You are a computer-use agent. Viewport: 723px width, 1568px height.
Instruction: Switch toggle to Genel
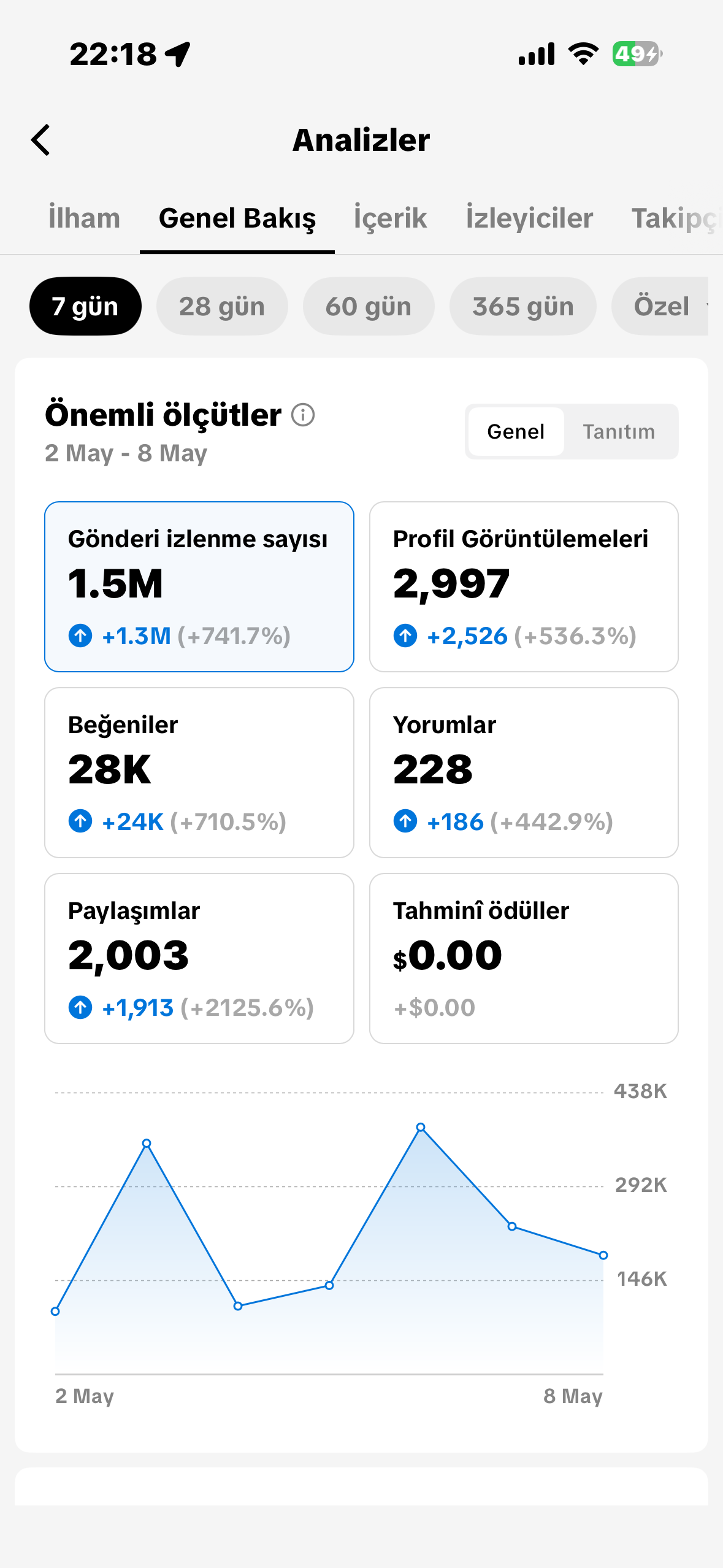[516, 431]
